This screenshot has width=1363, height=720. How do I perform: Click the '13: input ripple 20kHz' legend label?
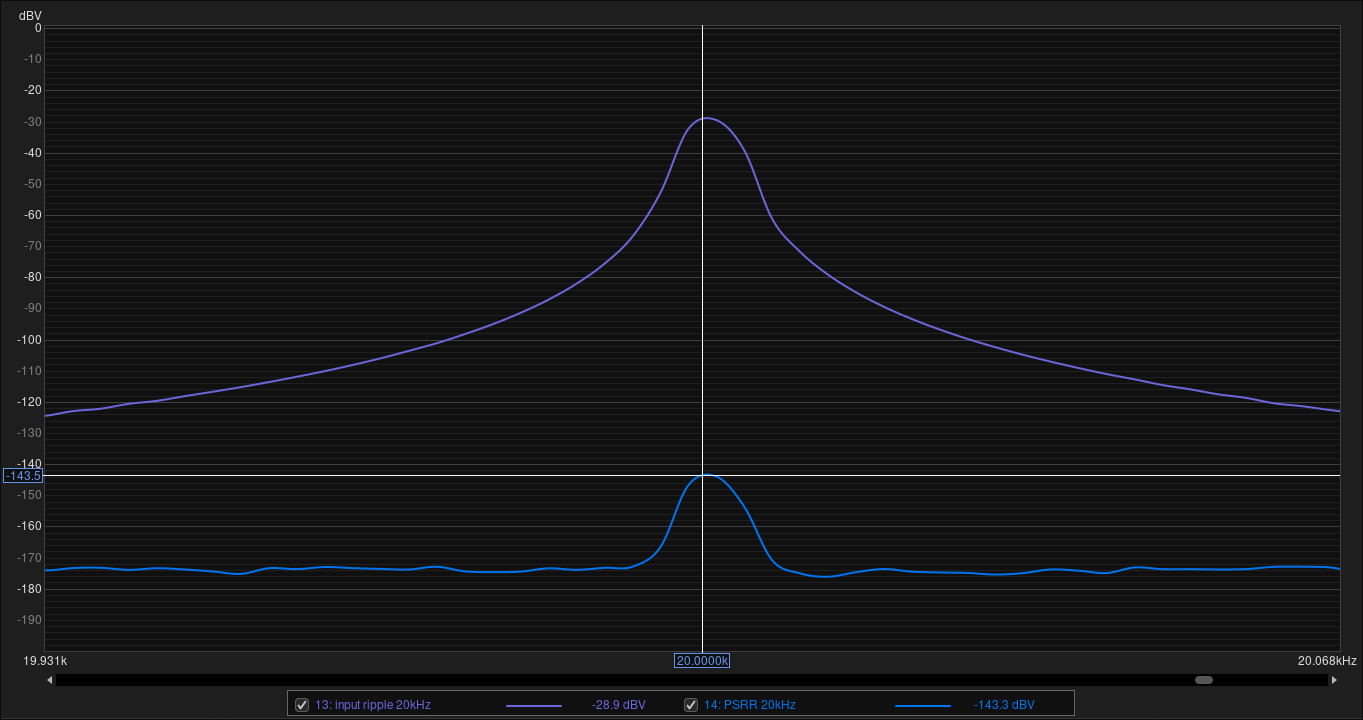(373, 705)
